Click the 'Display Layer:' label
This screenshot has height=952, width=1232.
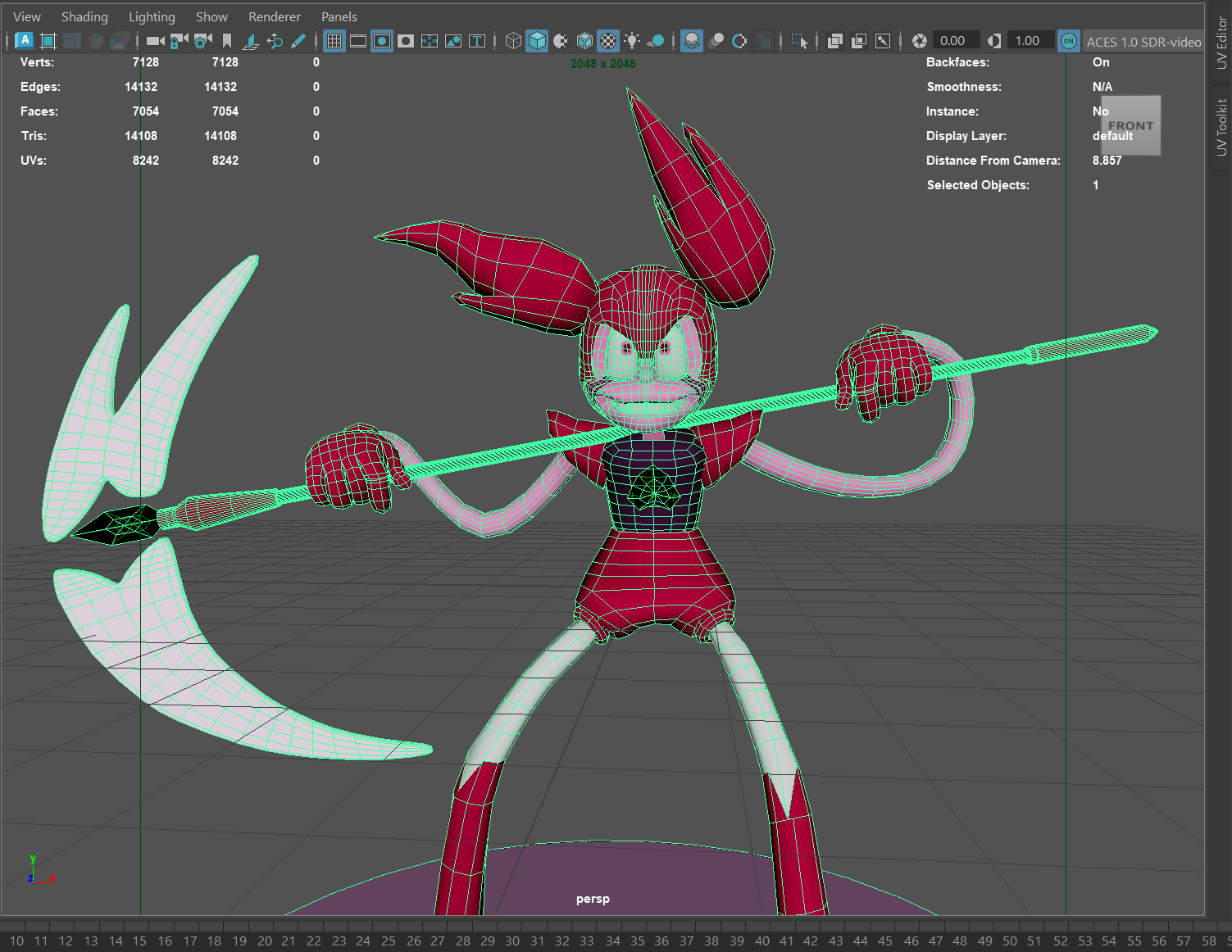[966, 136]
